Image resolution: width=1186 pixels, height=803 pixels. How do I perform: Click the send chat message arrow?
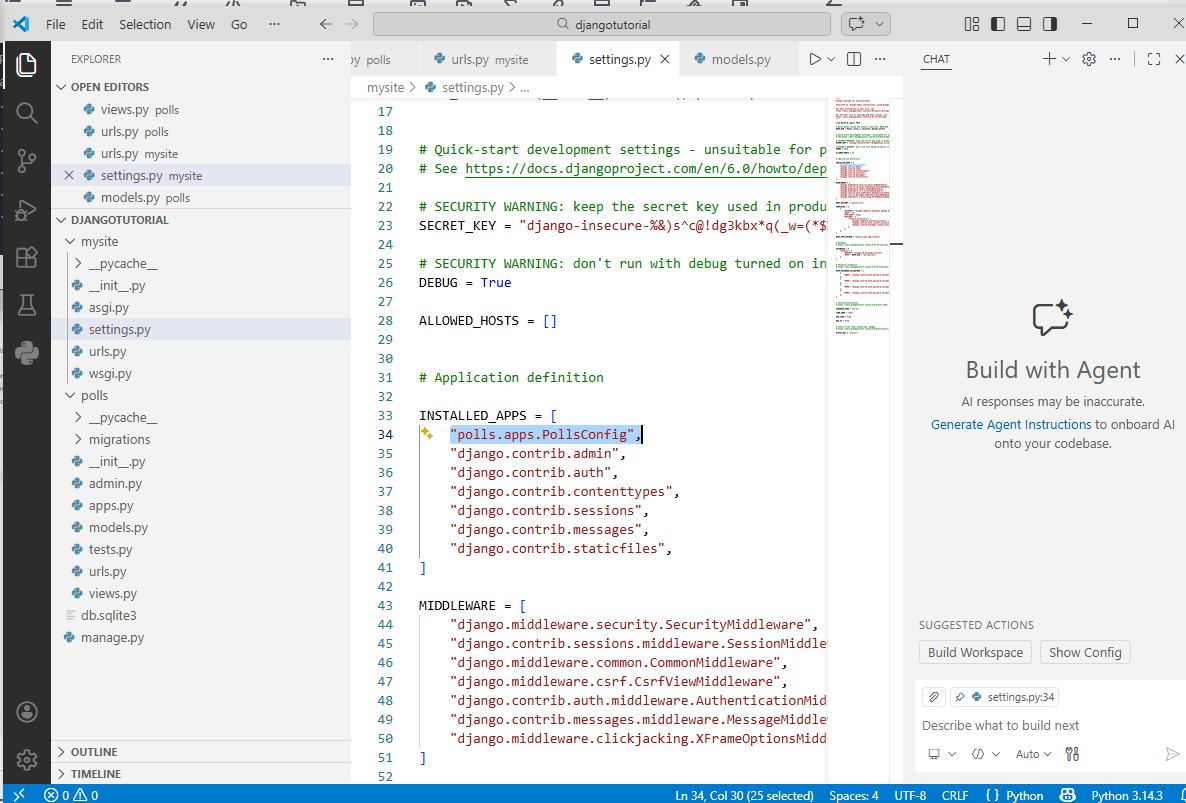1172,754
